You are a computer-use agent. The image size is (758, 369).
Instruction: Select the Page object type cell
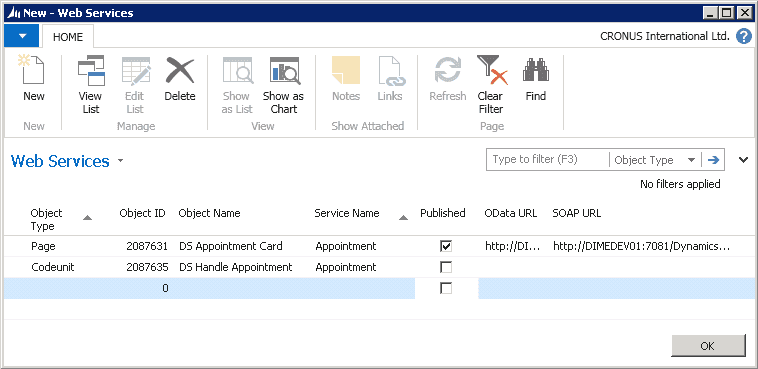coord(43,246)
